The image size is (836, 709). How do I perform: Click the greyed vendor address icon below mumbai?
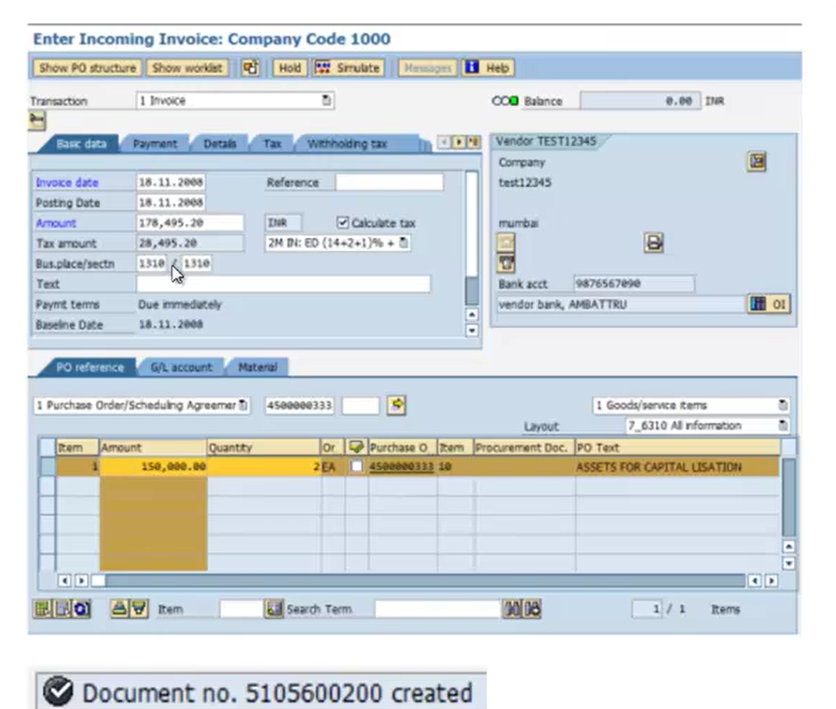[506, 243]
